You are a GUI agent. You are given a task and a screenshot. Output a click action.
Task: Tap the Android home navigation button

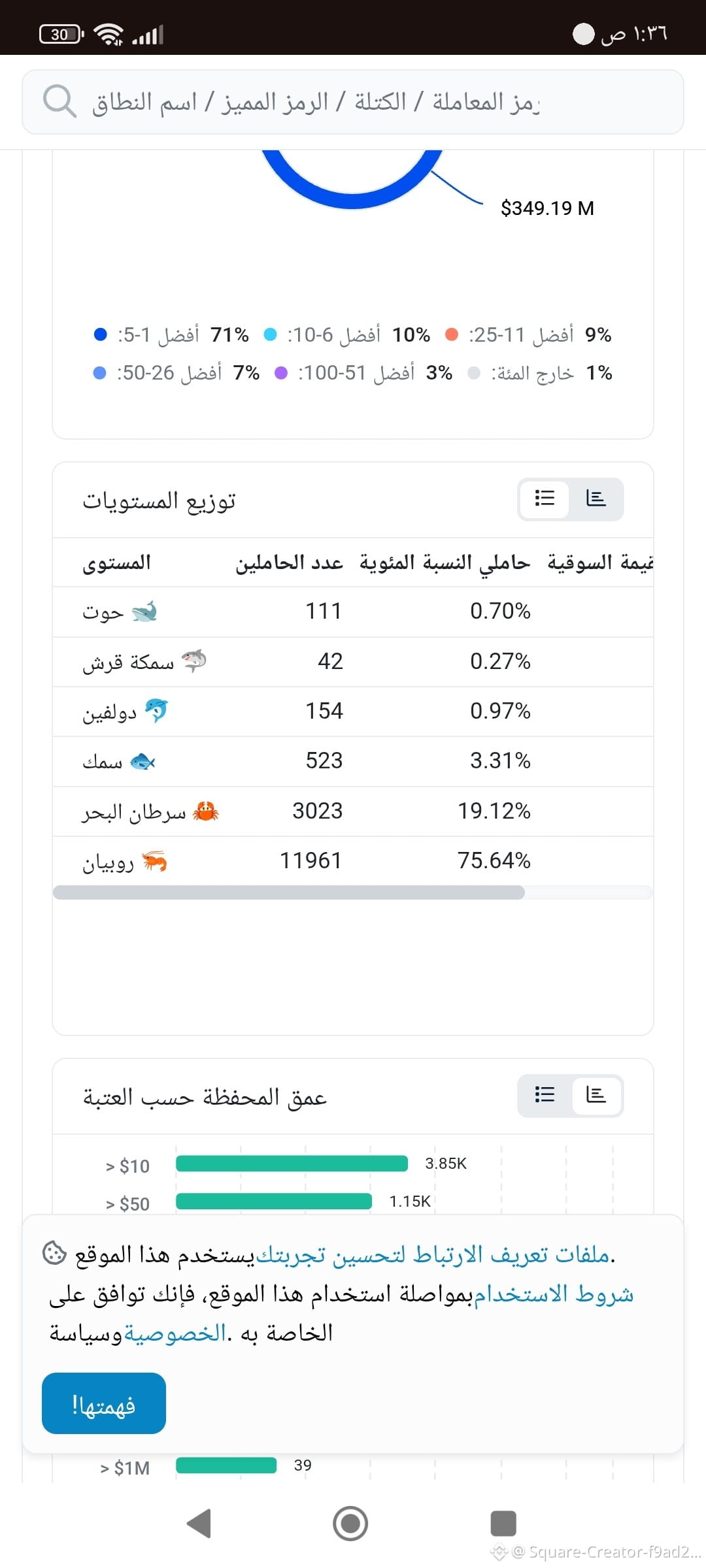[x=350, y=1524]
